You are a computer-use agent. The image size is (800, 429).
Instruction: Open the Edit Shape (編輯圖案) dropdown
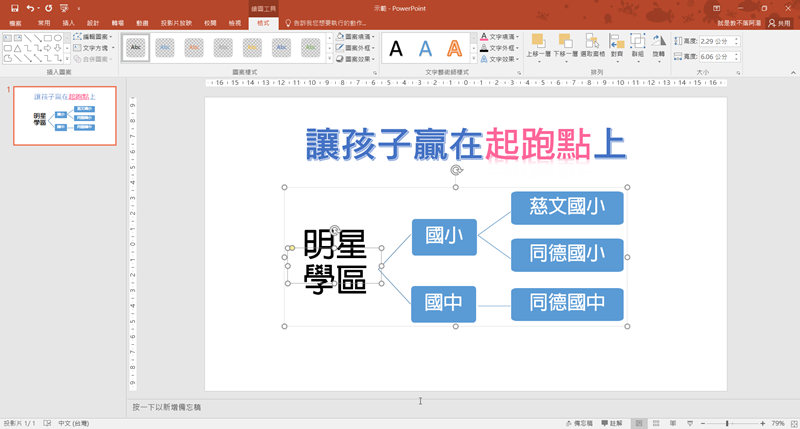pos(94,37)
